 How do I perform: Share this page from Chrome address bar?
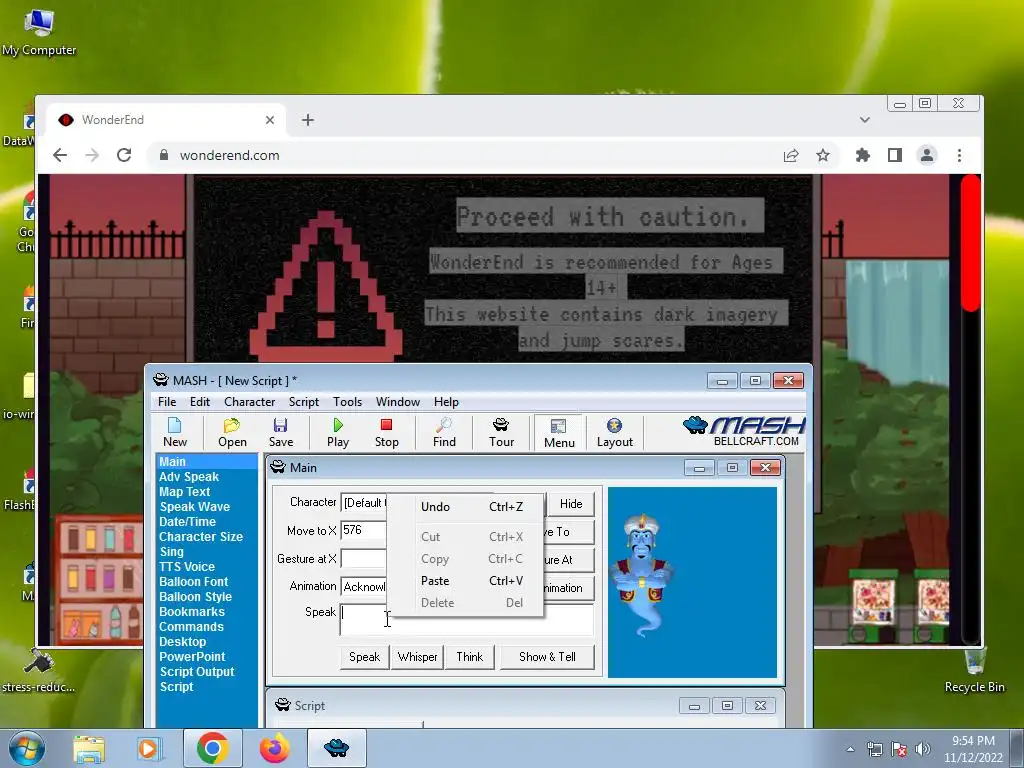click(x=791, y=155)
